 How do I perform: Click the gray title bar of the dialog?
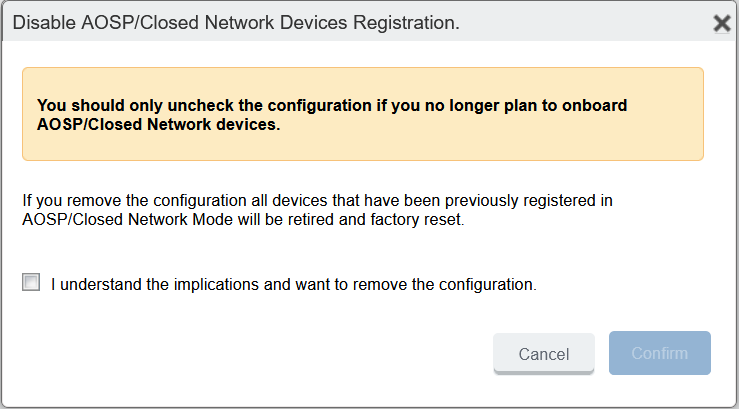580,23
